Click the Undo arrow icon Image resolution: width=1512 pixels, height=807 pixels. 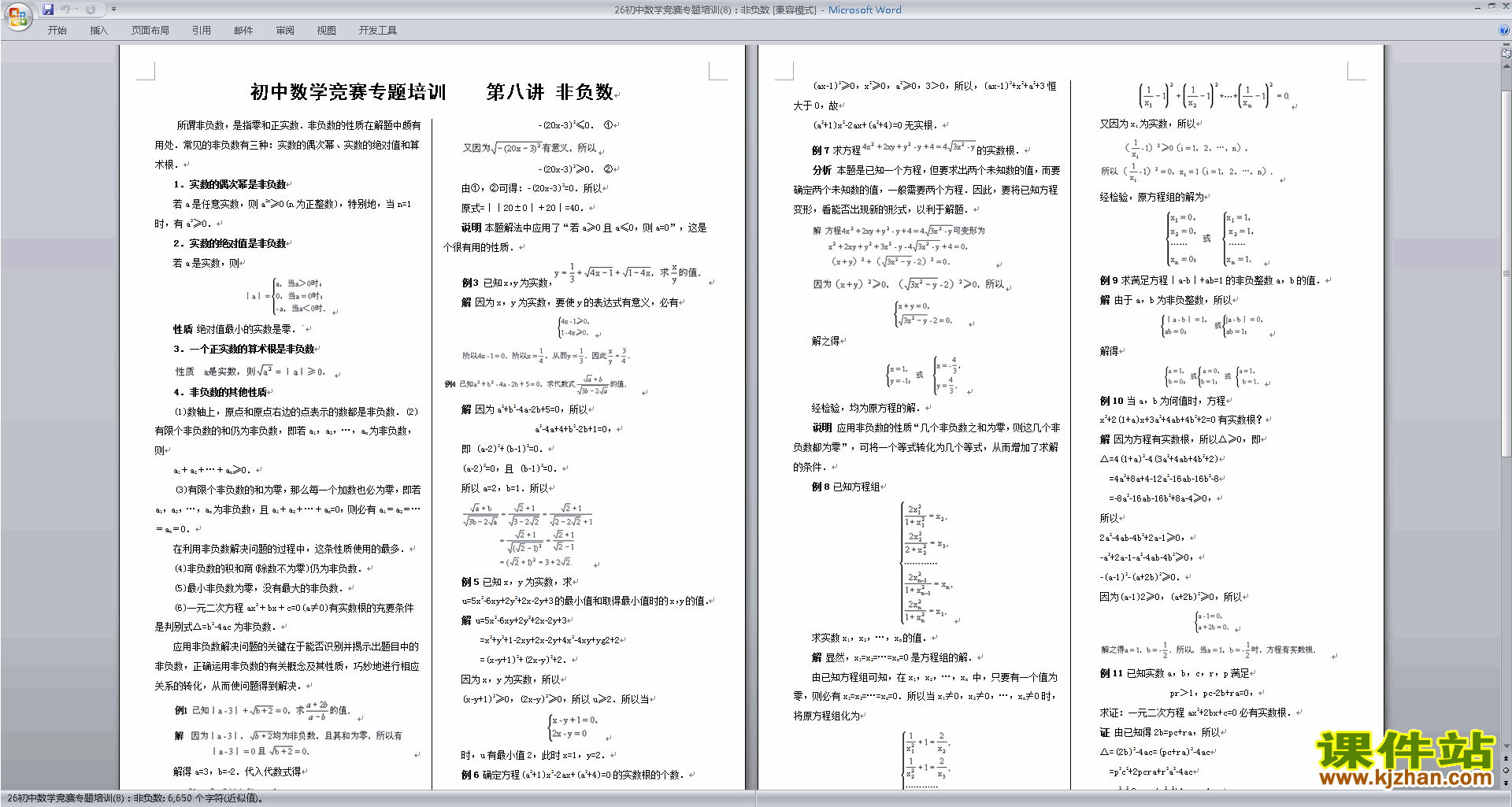click(65, 9)
